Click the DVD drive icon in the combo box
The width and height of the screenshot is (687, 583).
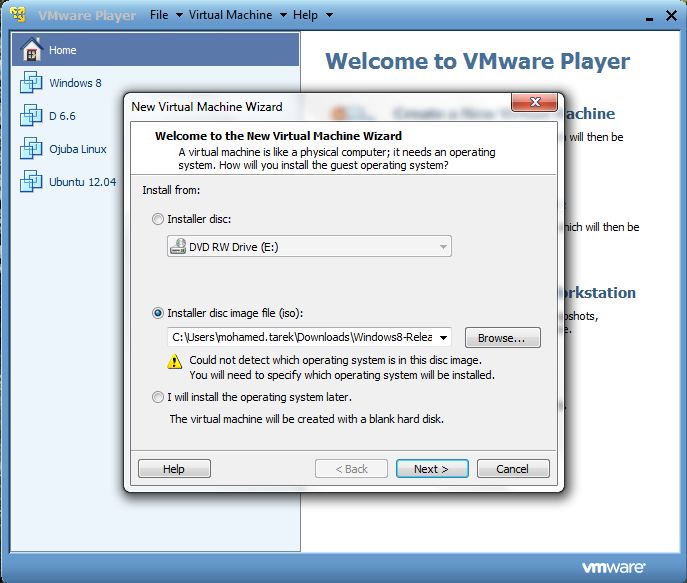(178, 246)
